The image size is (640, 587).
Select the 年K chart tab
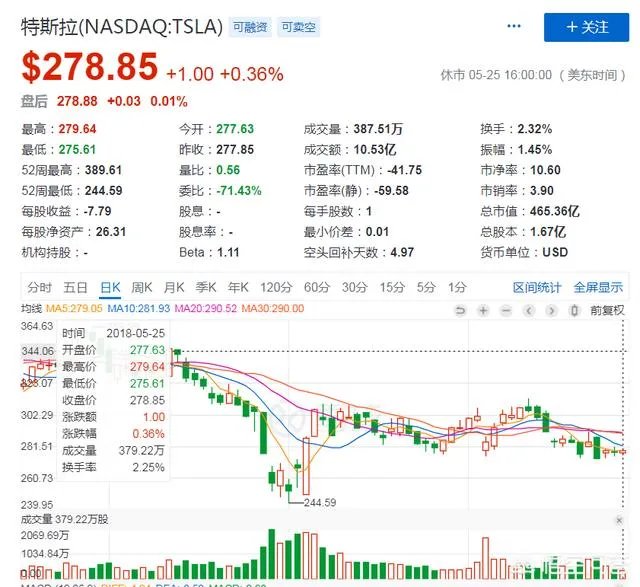click(238, 287)
